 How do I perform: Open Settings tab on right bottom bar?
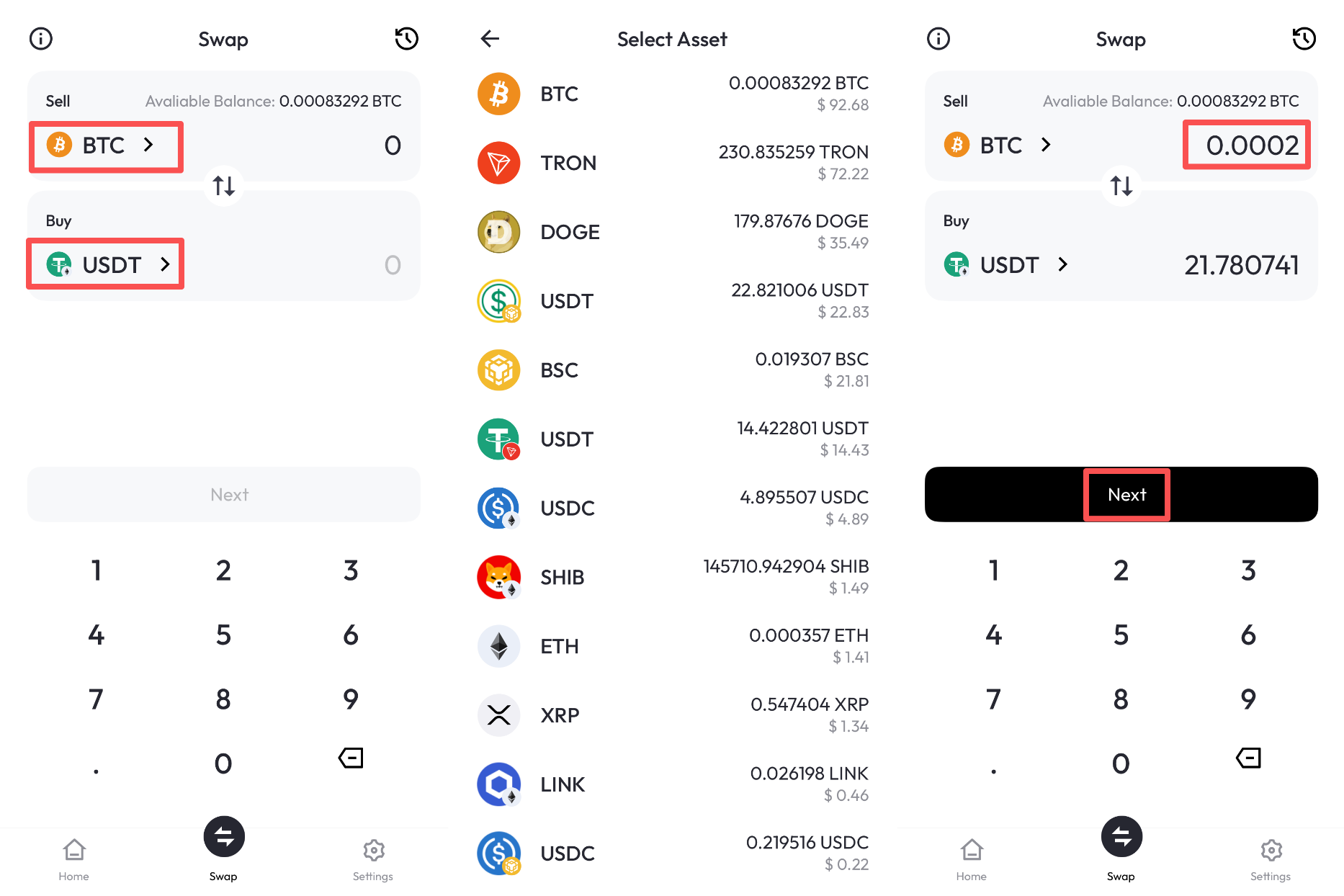point(1271,859)
